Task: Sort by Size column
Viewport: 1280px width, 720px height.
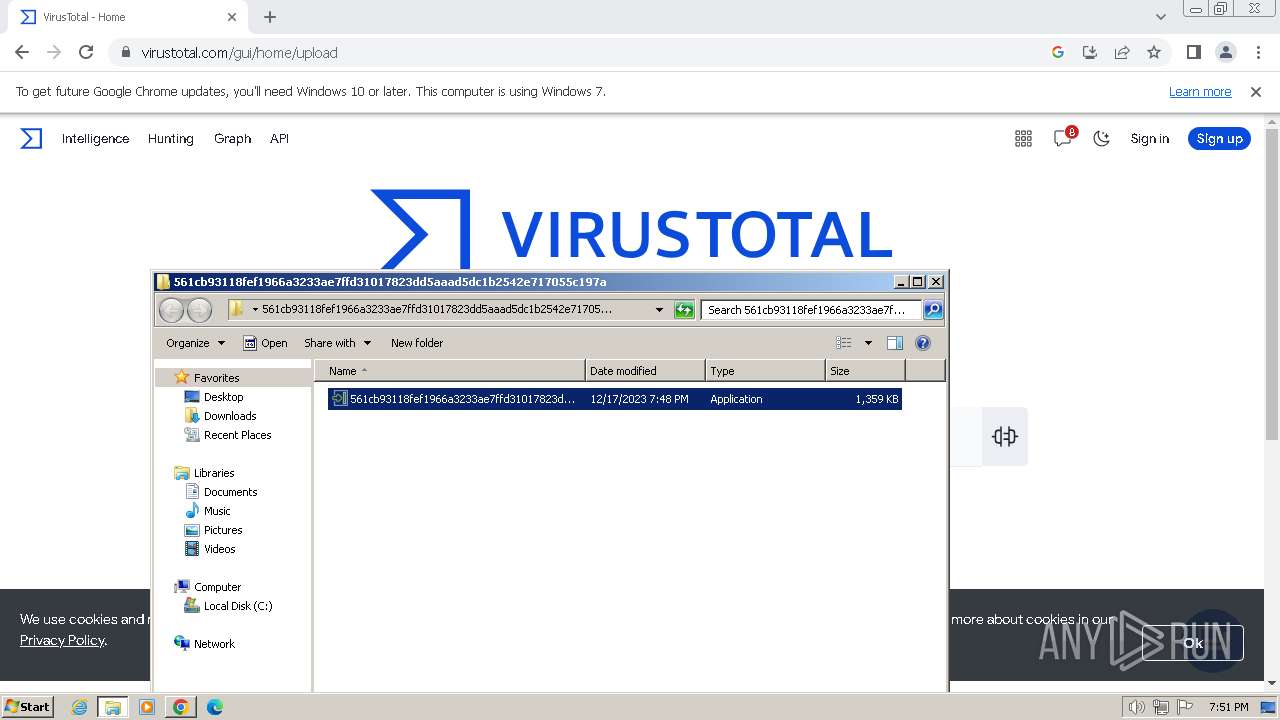Action: click(x=865, y=371)
